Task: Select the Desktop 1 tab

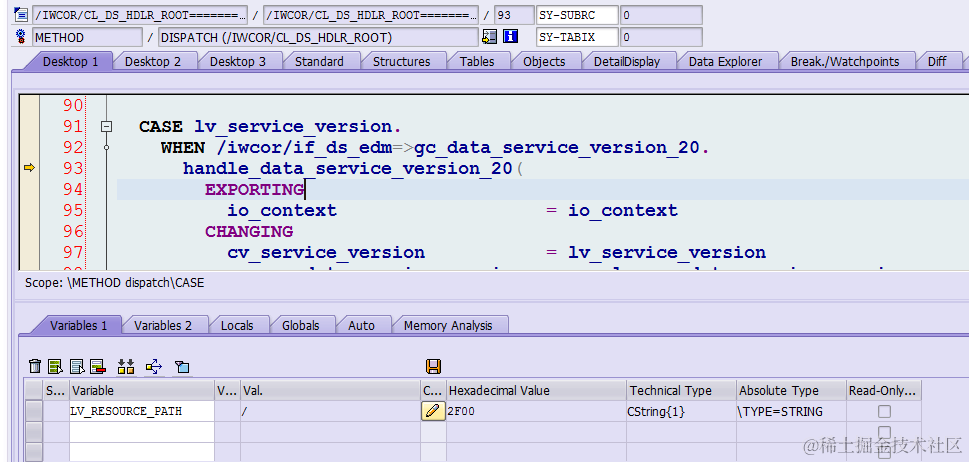Action: 70,61
